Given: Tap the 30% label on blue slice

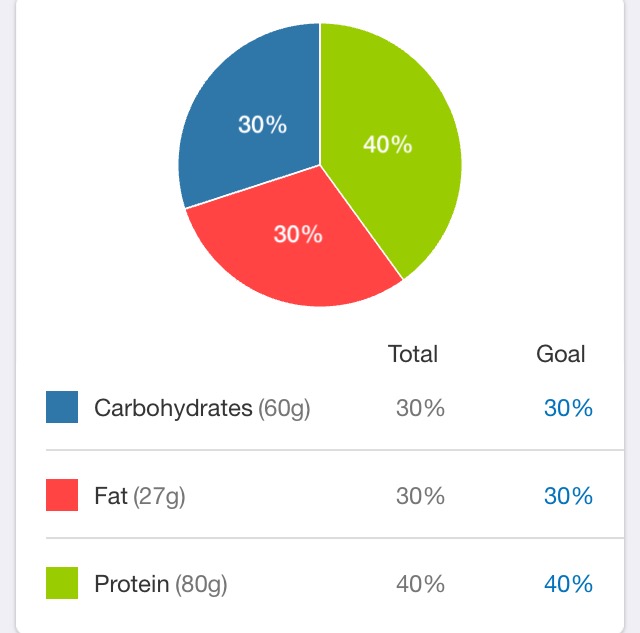Looking at the screenshot, I should 262,124.
